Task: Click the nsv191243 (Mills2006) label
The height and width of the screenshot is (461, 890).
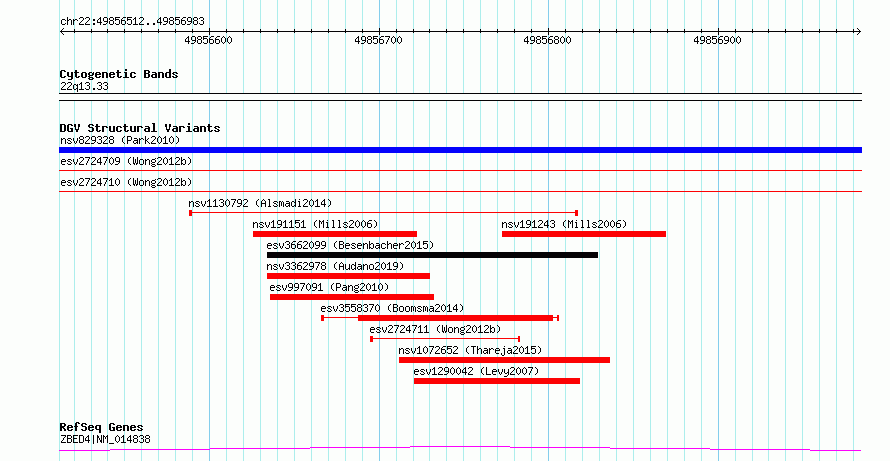Action: (x=564, y=224)
